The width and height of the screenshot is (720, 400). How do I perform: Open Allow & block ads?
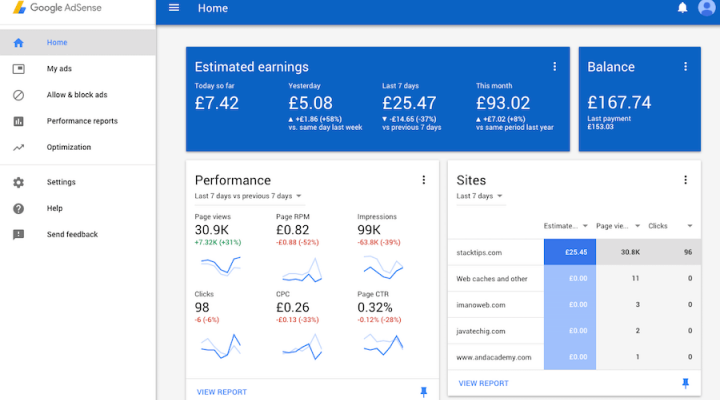(78, 95)
